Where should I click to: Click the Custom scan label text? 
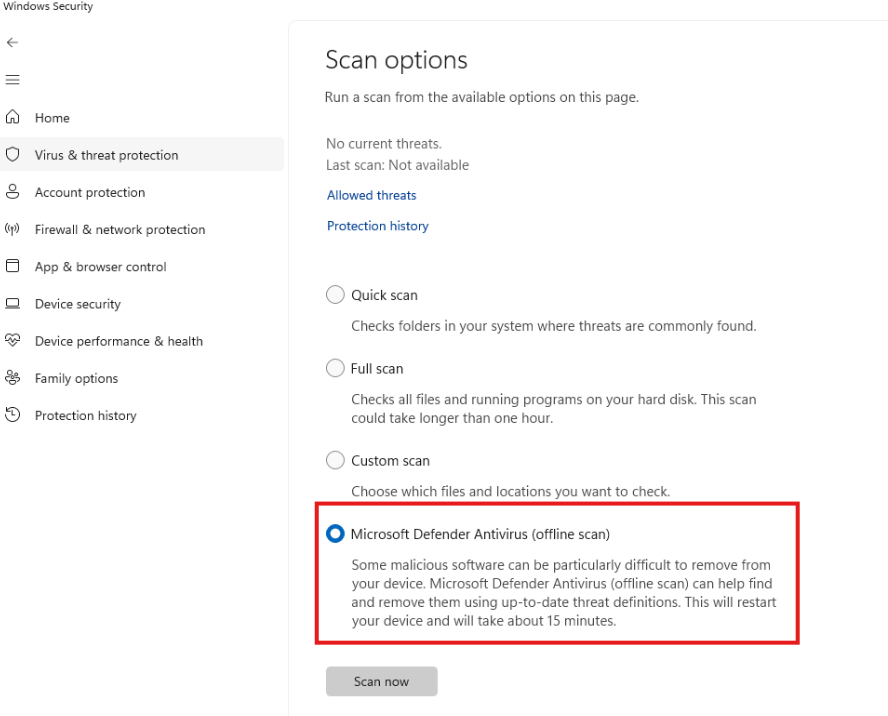(x=391, y=461)
